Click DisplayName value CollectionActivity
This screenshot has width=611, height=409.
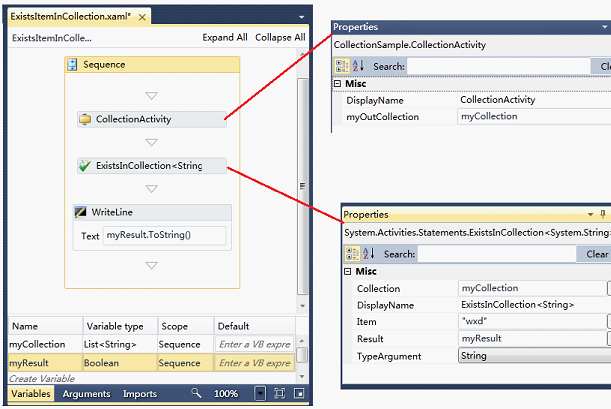(498, 100)
